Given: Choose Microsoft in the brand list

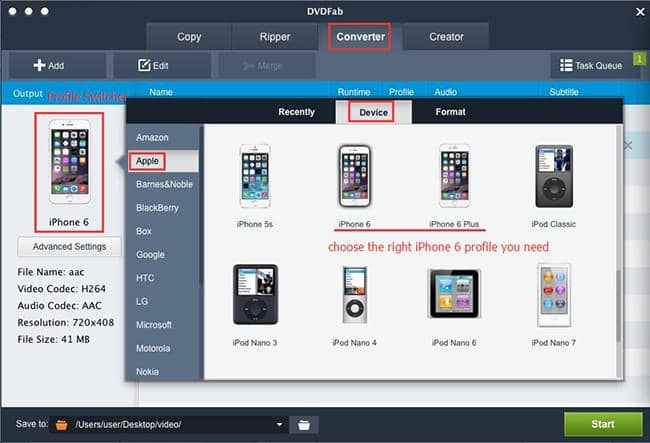Looking at the screenshot, I should tap(162, 325).
